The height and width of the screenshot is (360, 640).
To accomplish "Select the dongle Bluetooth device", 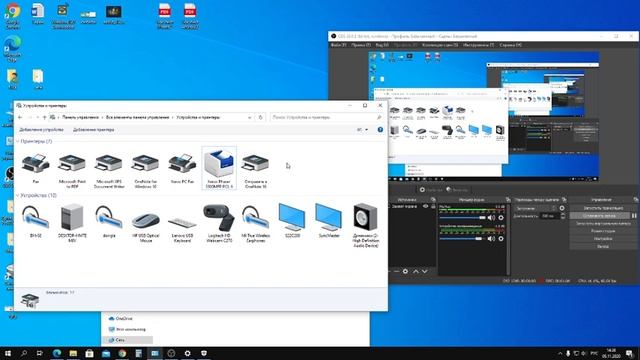I will pyautogui.click(x=109, y=221).
